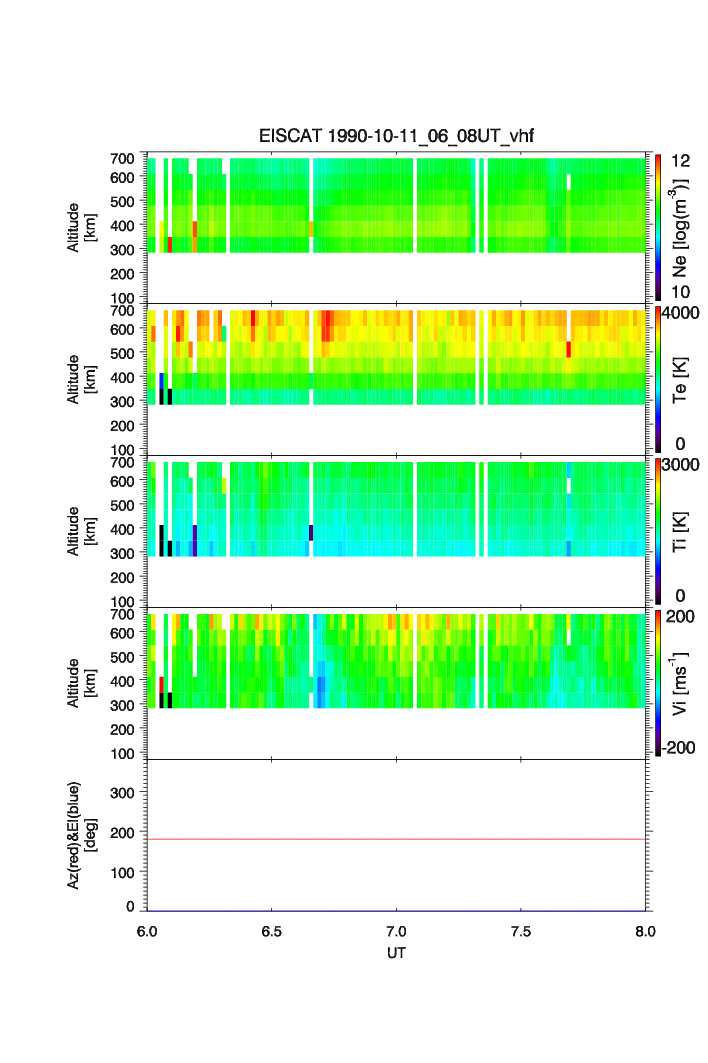Click the 600 altitude tick of the Vi panel
Screen dimensions: 708x1063
point(123,633)
